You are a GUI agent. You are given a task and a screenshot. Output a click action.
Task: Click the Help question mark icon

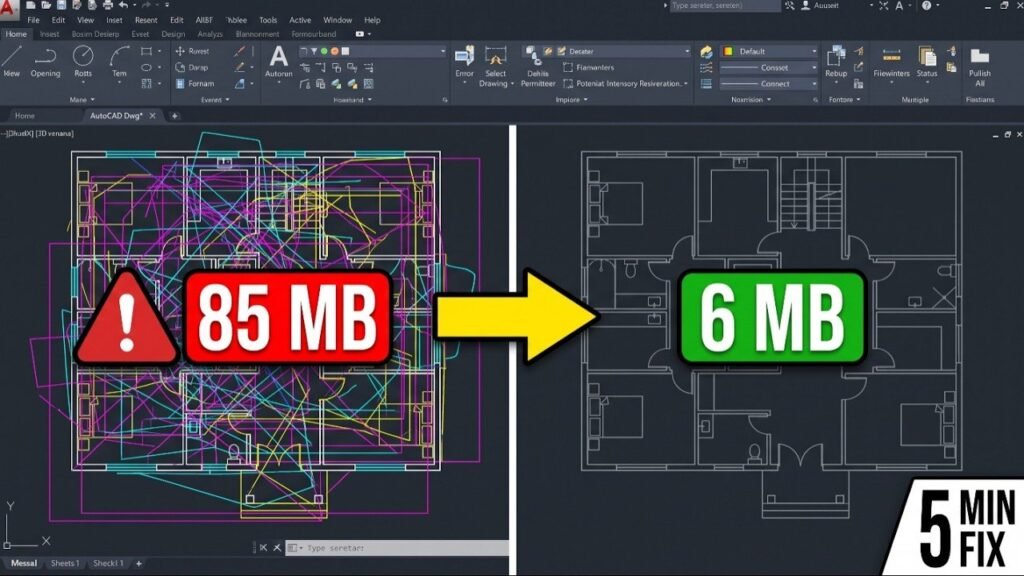(x=926, y=5)
